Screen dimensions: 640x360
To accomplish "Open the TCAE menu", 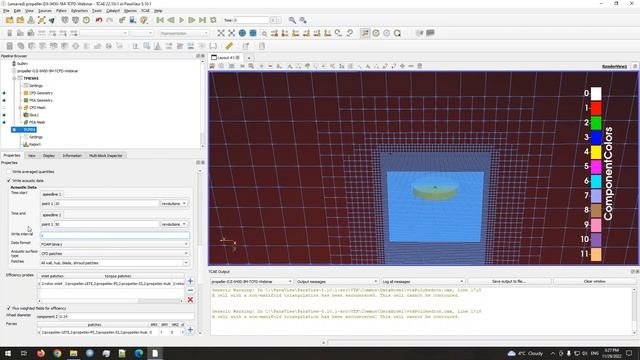I will click(x=145, y=11).
